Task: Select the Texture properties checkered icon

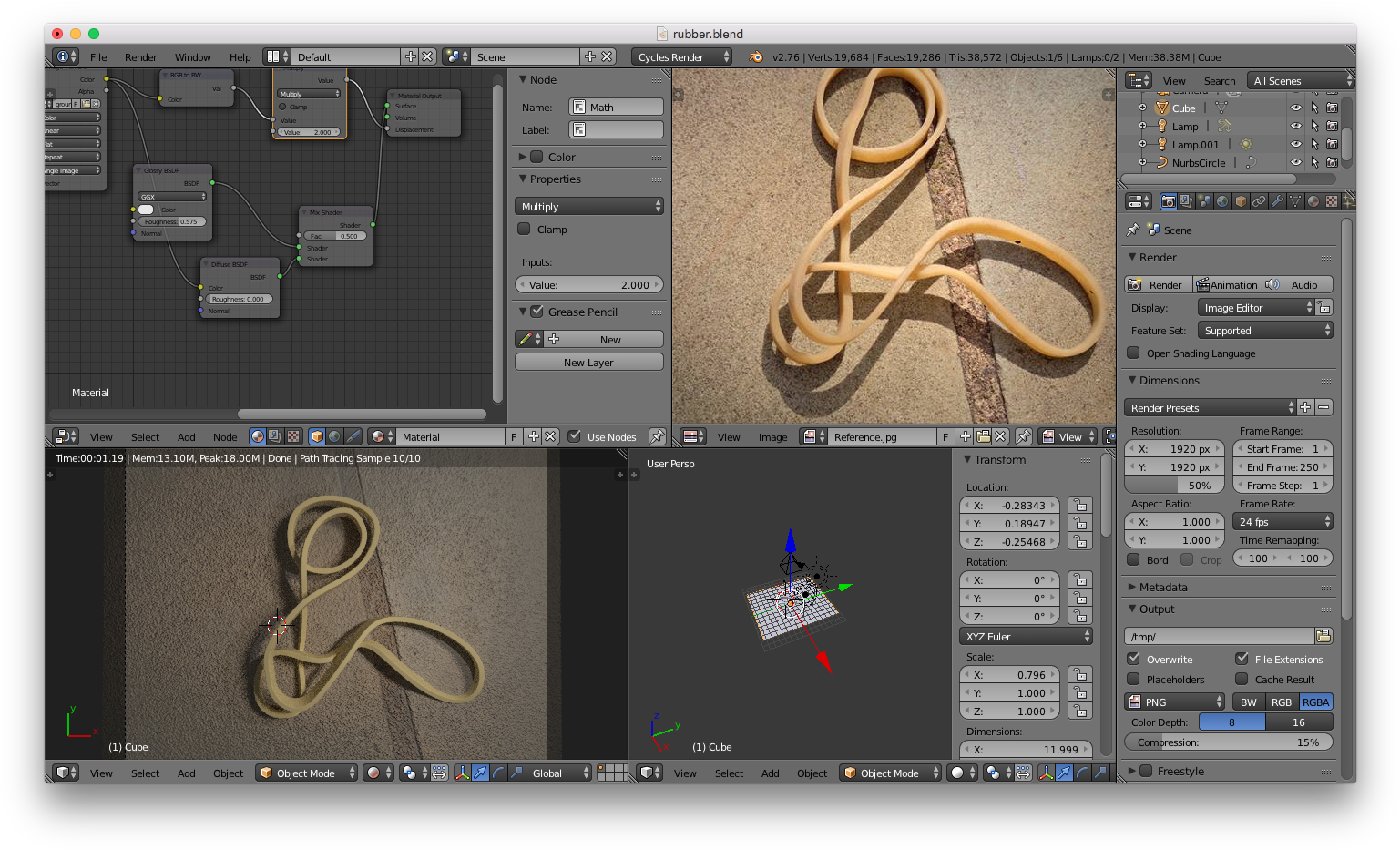Action: pos(1333,200)
